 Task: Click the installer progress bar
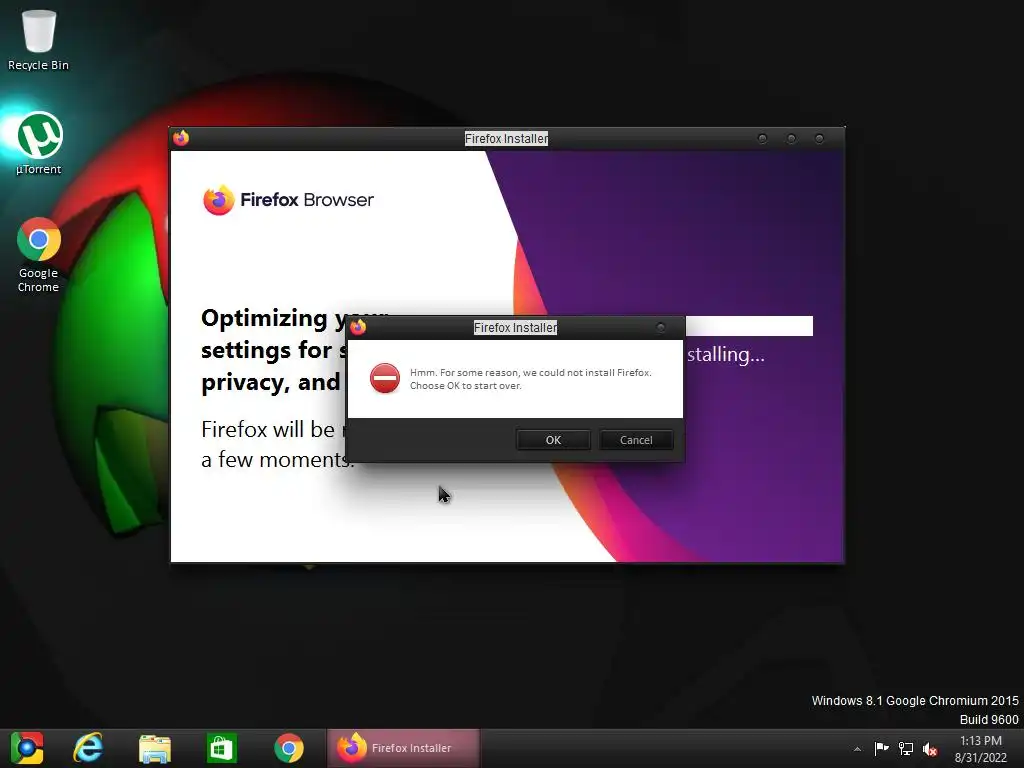click(x=749, y=326)
